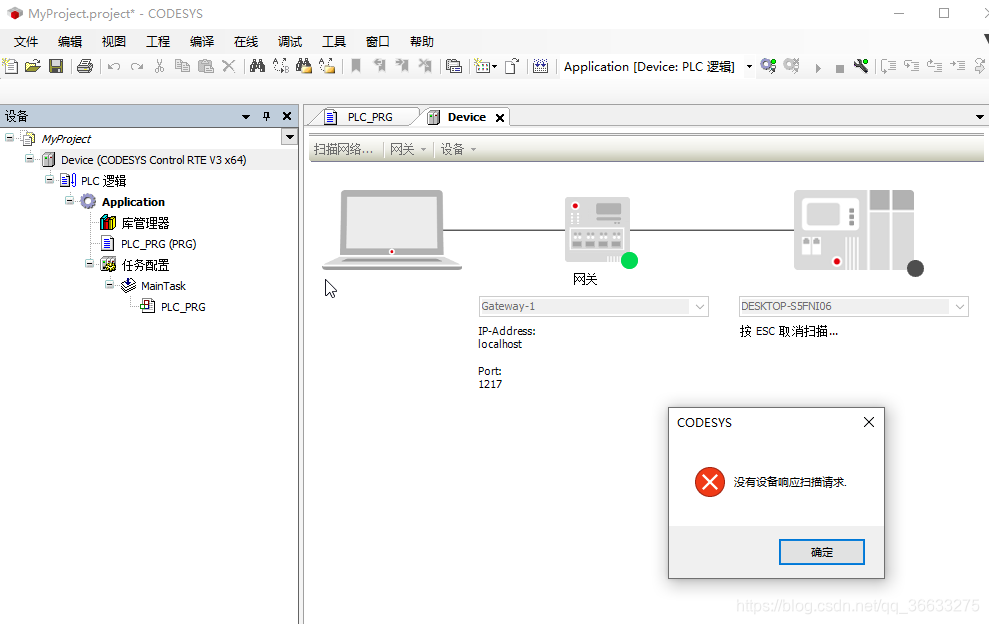Pin the 设备 panel
This screenshot has width=989, height=624.
(267, 116)
